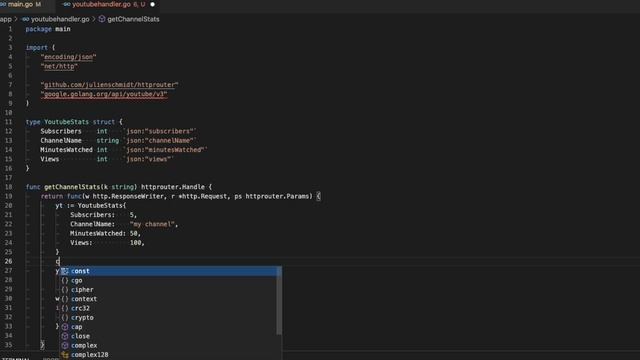Click line number 26 in gutter
This screenshot has width=640, height=360.
(x=9, y=261)
